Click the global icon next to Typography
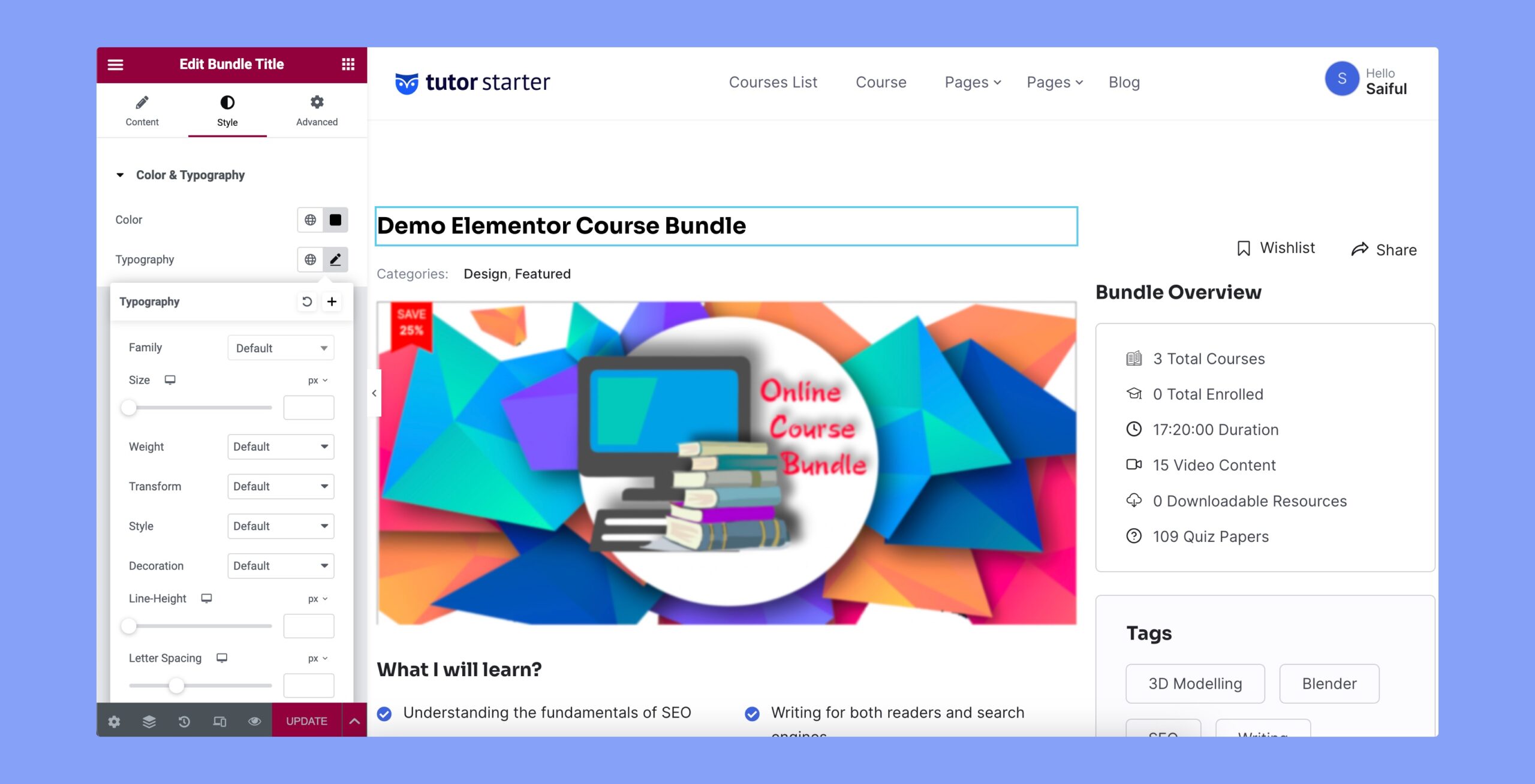1535x784 pixels. point(310,258)
